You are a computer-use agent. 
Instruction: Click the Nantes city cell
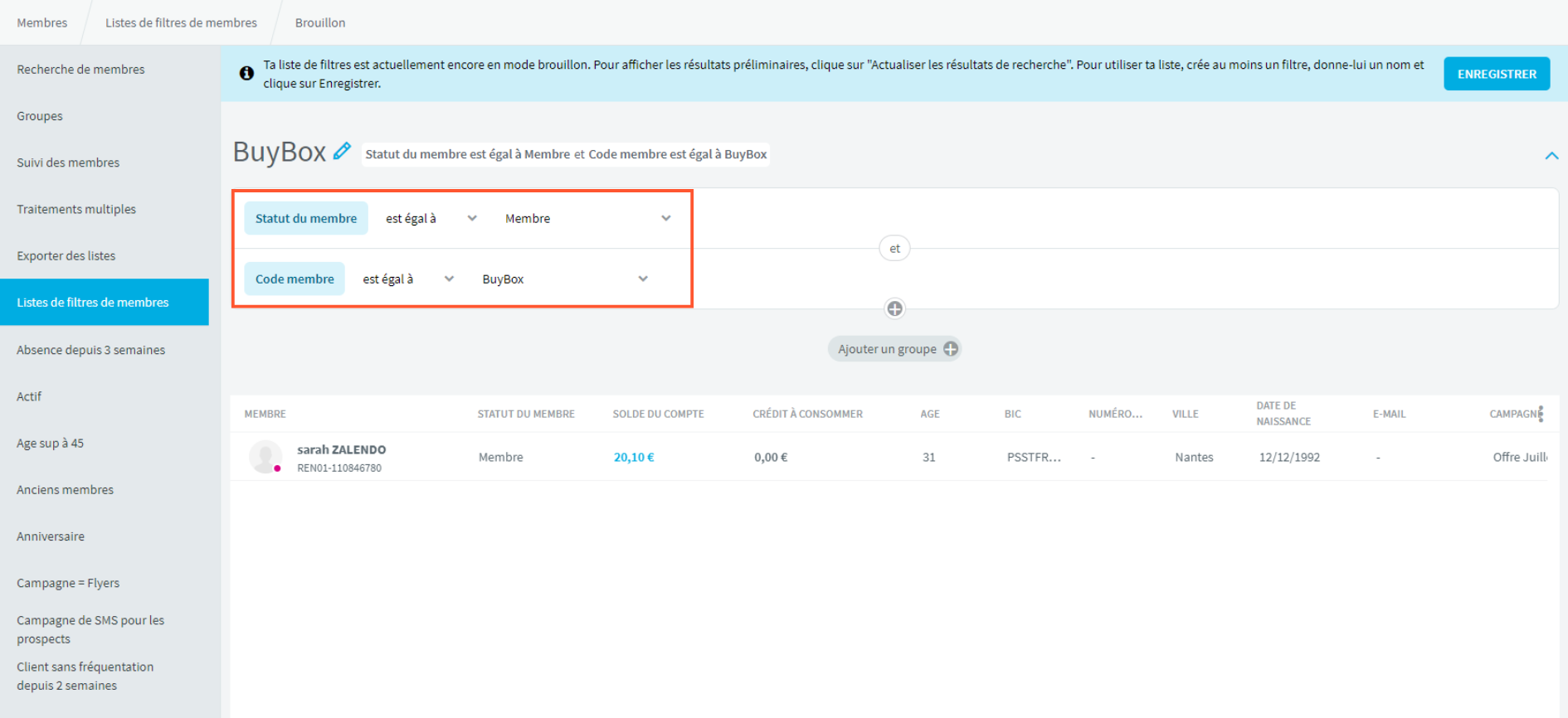point(1194,457)
